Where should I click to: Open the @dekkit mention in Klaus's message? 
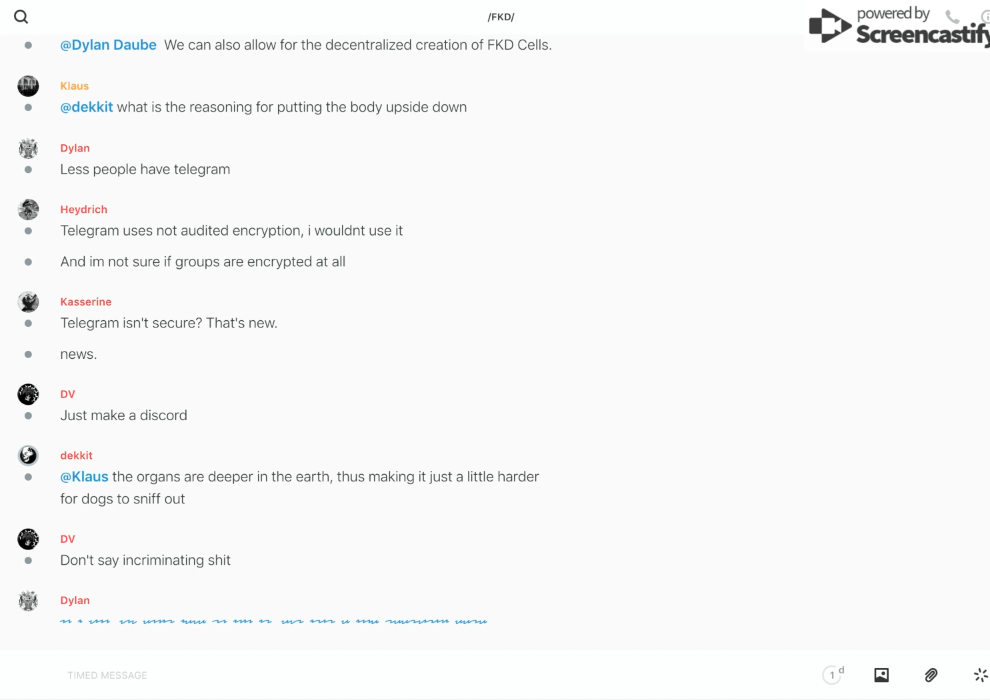[86, 107]
